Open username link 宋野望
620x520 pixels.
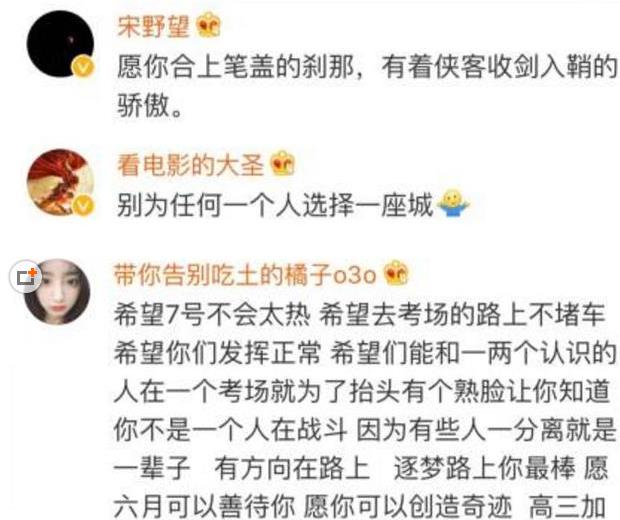(x=153, y=26)
